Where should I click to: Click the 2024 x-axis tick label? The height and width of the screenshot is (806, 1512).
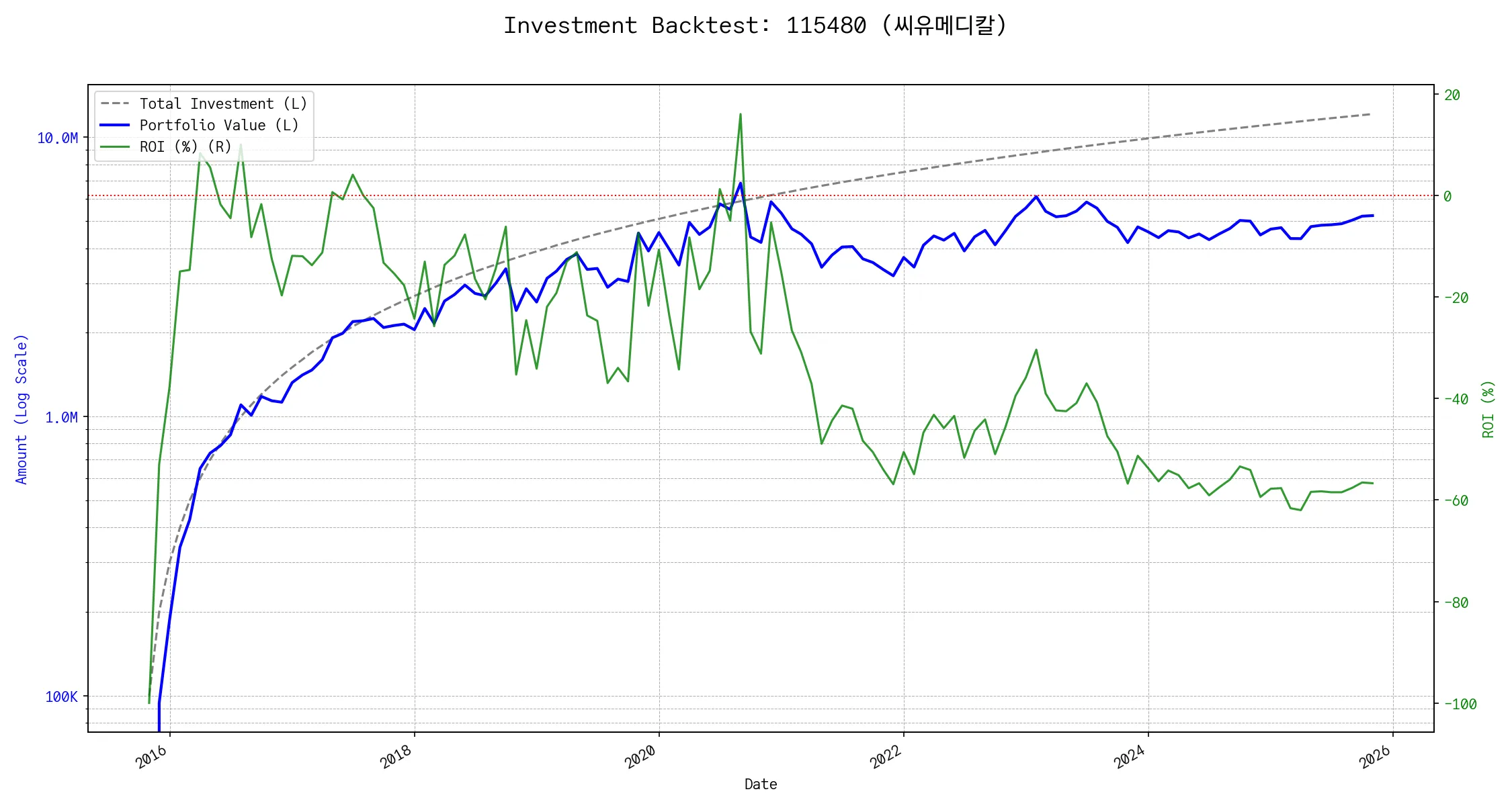[x=1130, y=757]
